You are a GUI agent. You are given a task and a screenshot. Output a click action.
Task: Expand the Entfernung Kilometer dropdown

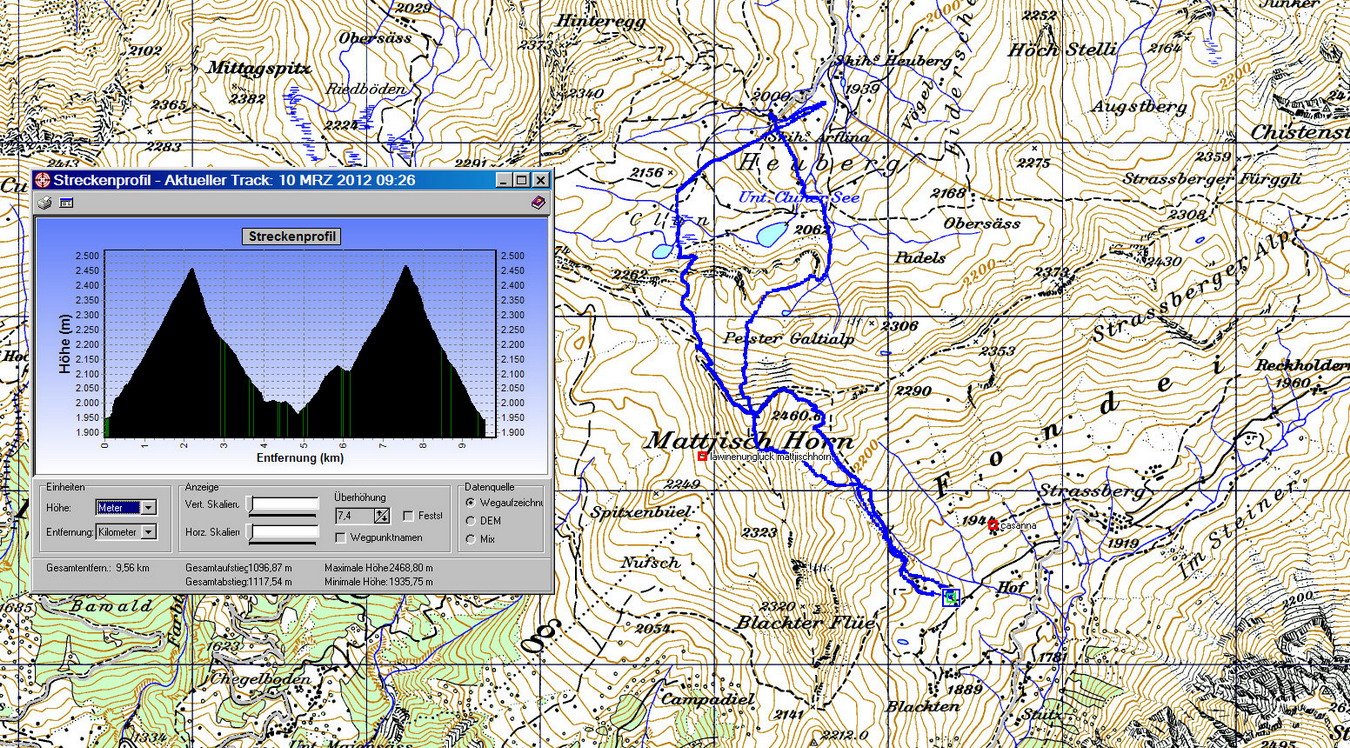(x=149, y=533)
